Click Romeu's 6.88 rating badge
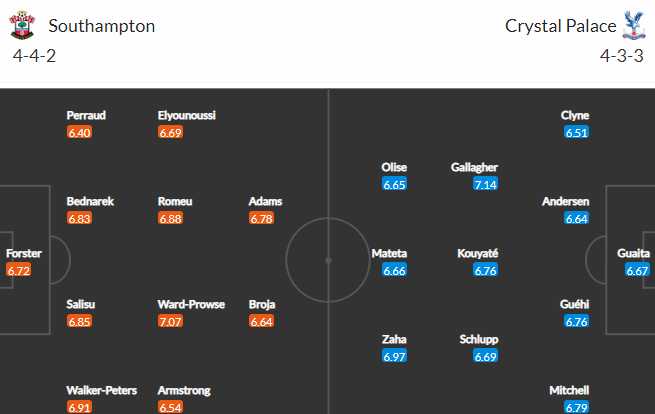 tap(170, 218)
